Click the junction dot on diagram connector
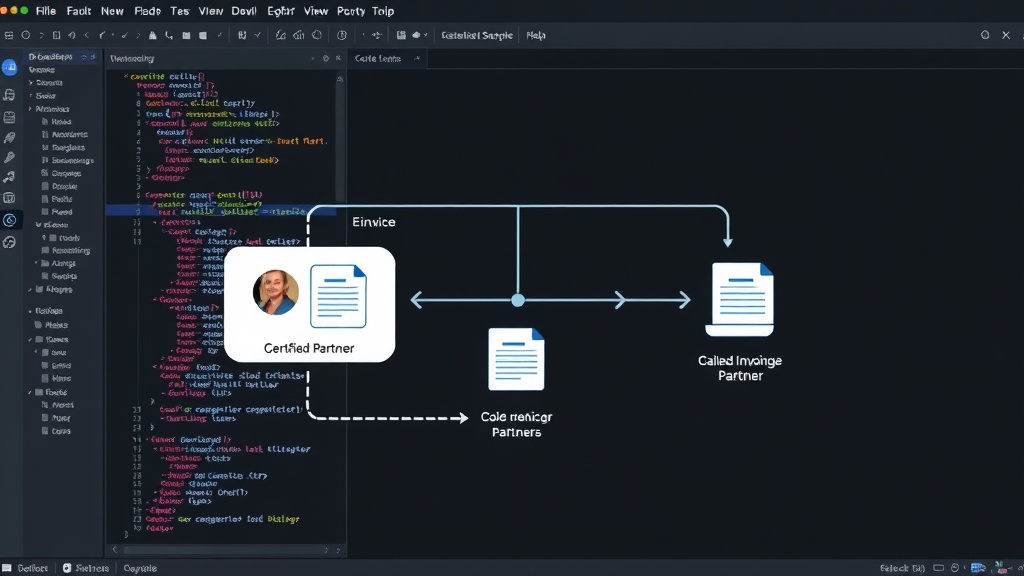Viewport: 1024px width, 576px height. (x=518, y=300)
